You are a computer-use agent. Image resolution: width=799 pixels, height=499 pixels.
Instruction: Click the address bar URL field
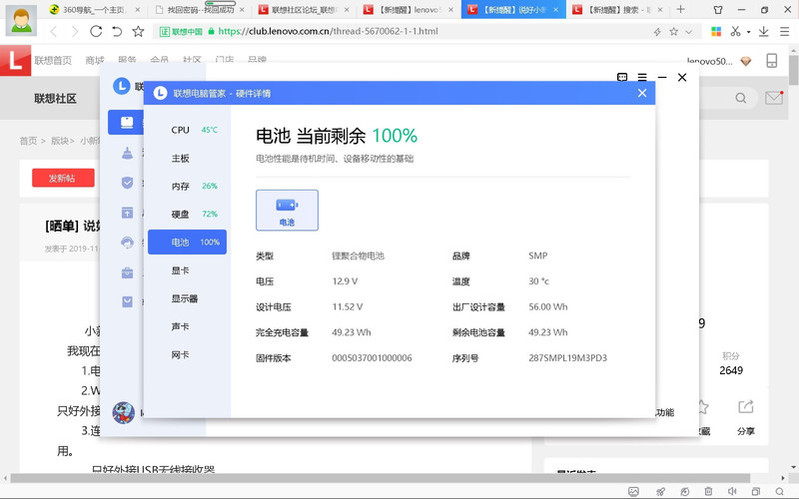428,32
